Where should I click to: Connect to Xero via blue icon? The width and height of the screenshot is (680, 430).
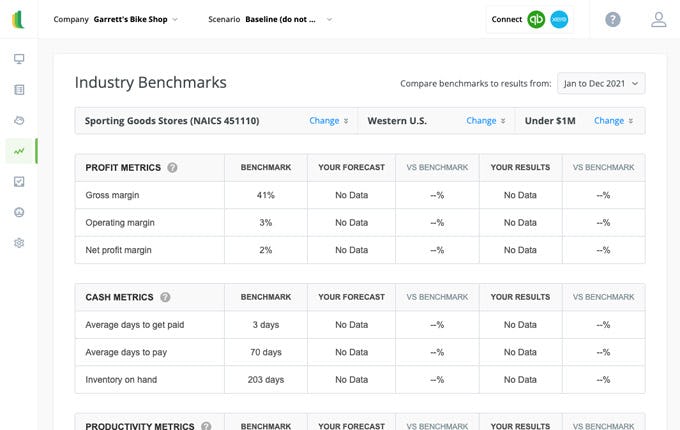559,19
